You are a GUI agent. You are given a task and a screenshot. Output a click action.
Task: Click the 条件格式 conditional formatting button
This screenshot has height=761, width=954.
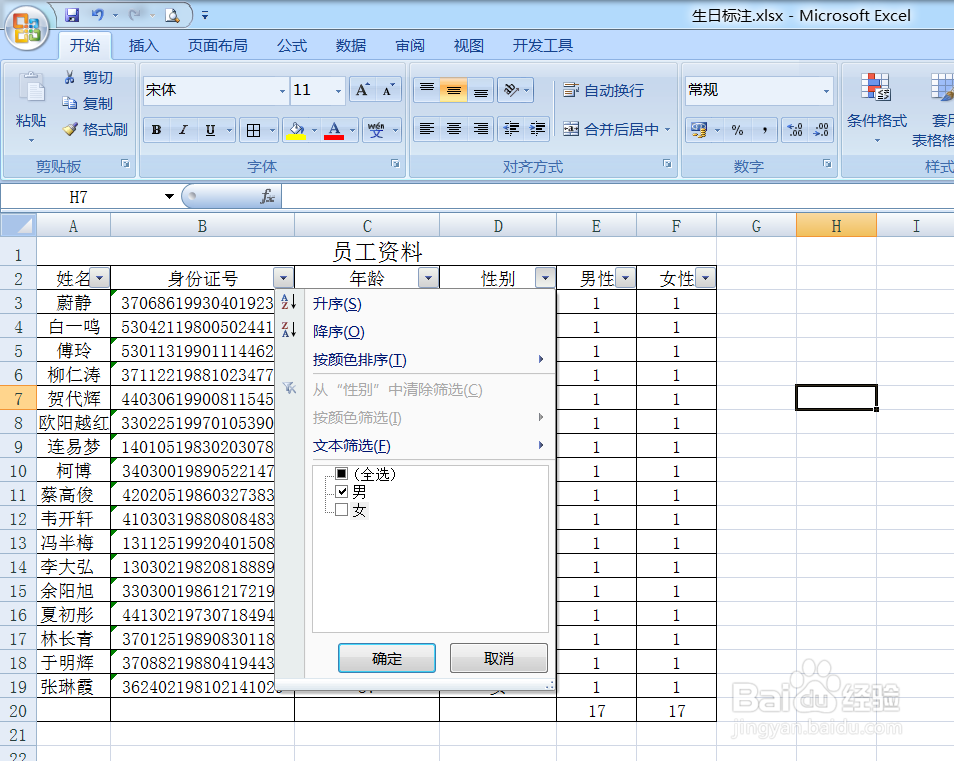pyautogui.click(x=877, y=109)
